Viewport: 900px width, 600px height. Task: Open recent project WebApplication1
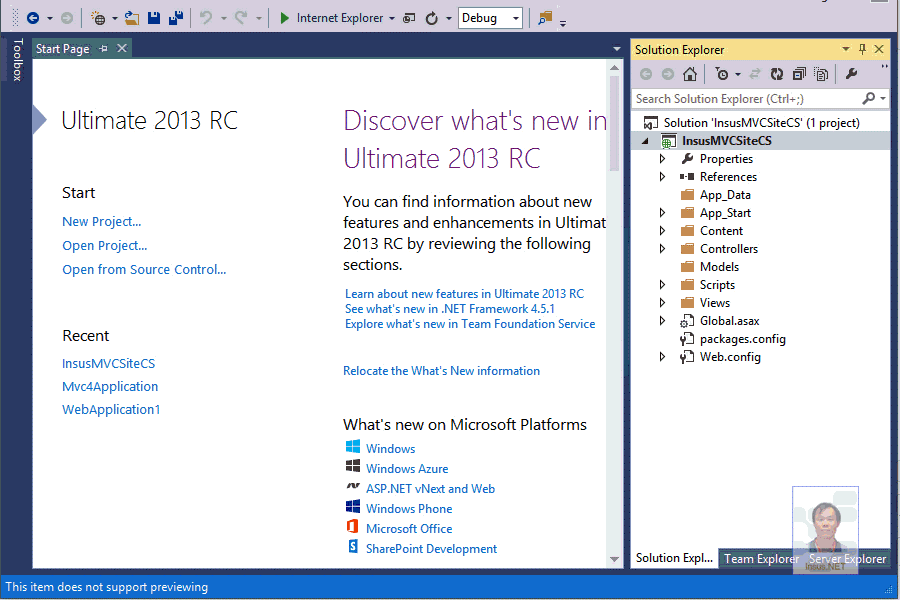click(x=111, y=409)
